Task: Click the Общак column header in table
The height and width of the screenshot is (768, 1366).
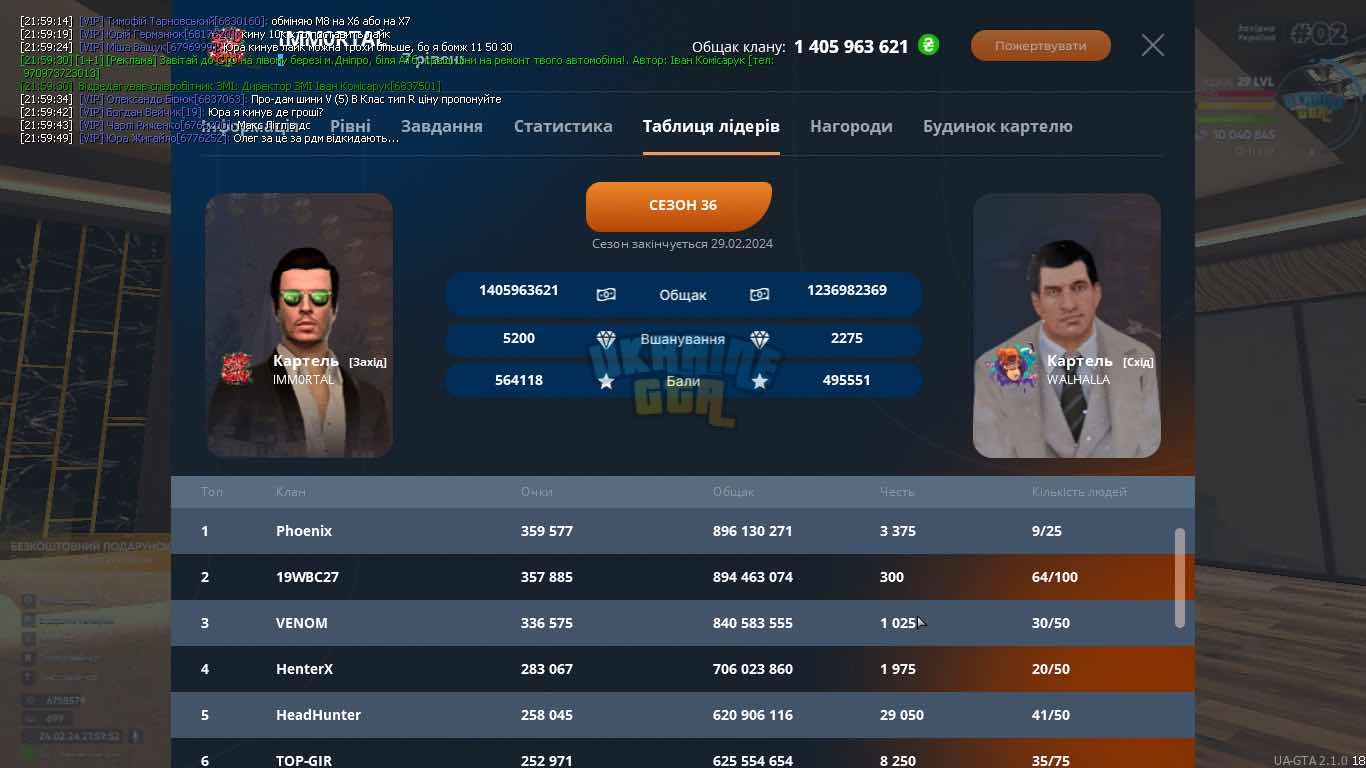Action: click(733, 492)
